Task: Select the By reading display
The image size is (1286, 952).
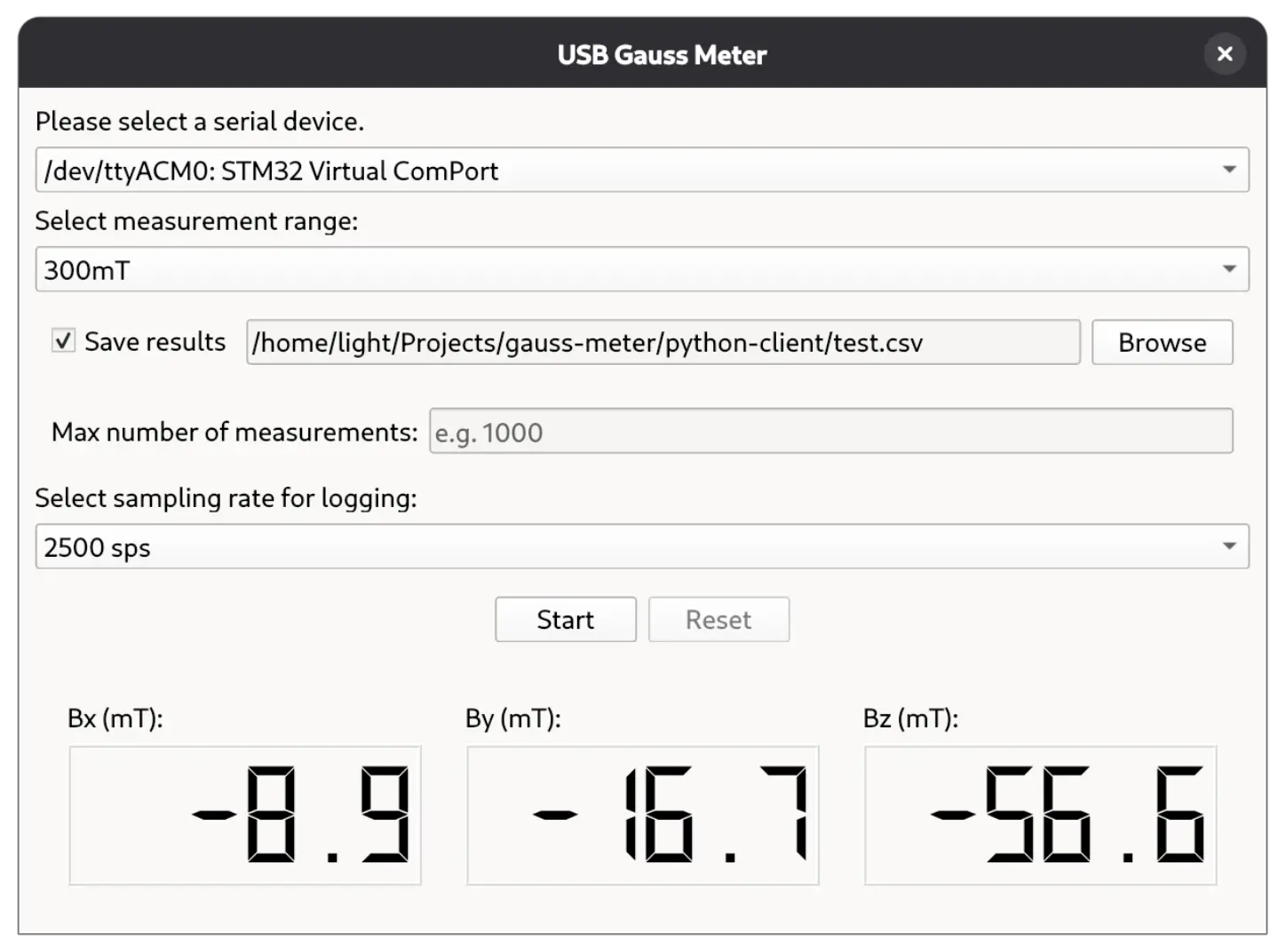Action: [x=643, y=815]
